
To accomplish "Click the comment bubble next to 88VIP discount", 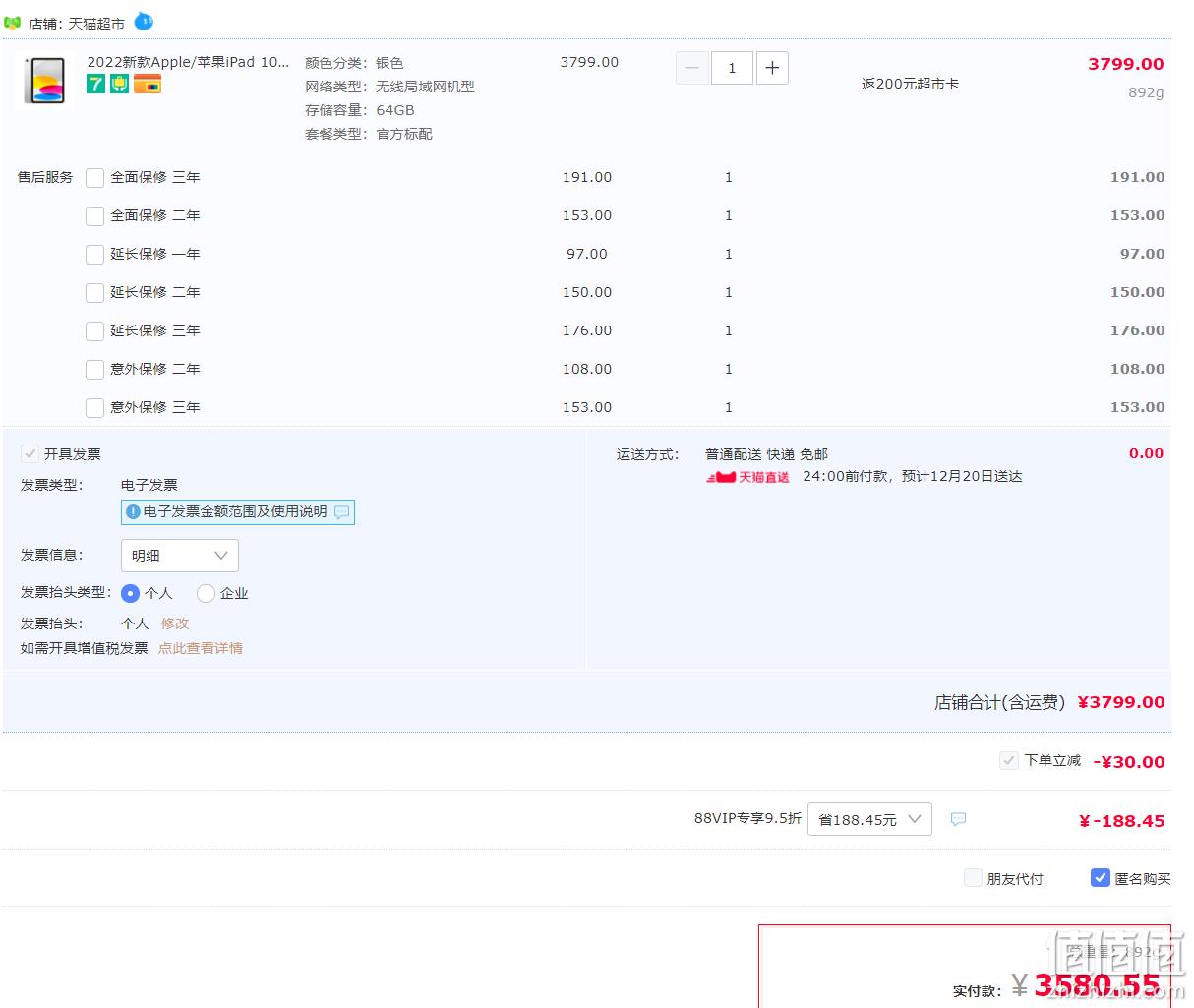I will pos(958,819).
